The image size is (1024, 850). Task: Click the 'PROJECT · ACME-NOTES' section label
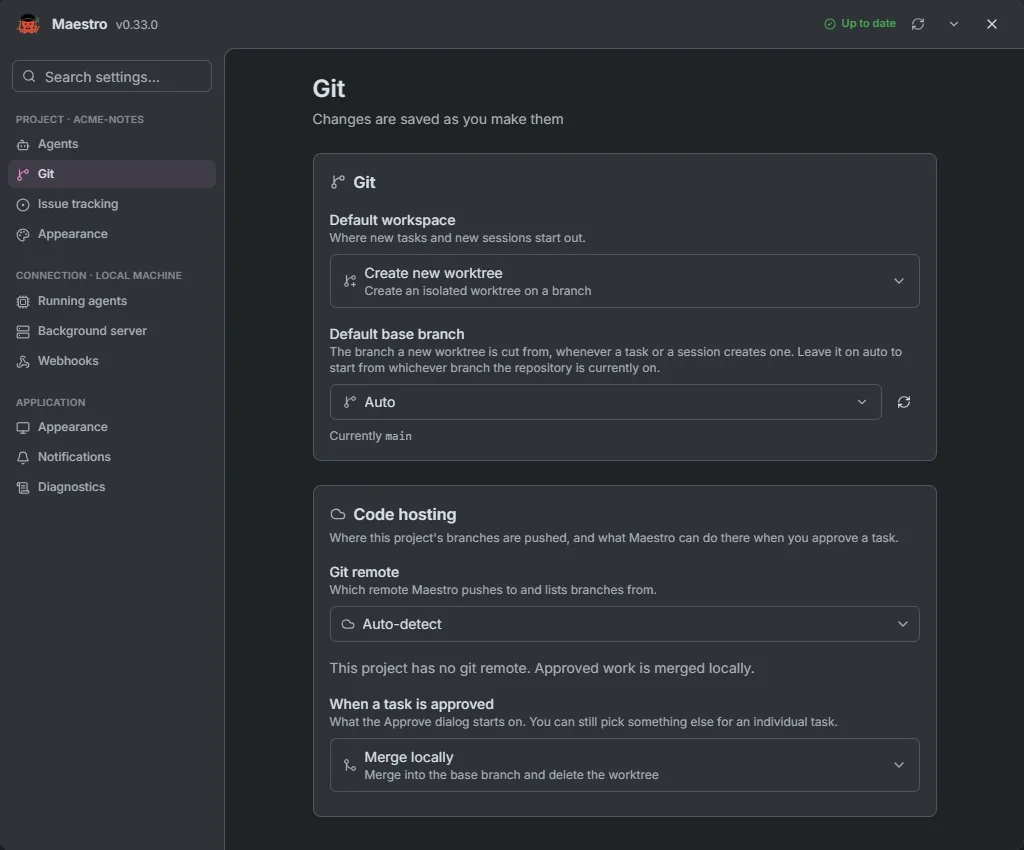click(x=80, y=119)
